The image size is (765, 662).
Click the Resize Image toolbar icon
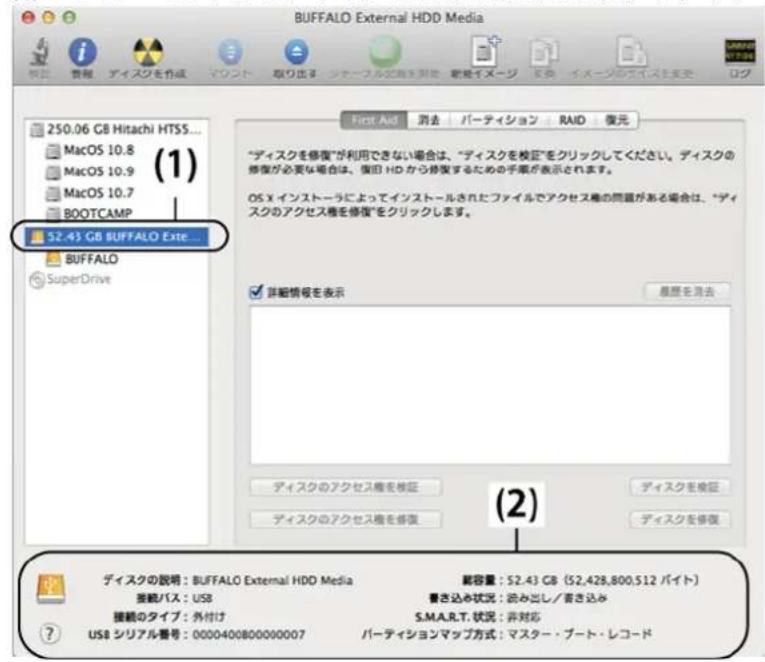coord(632,52)
